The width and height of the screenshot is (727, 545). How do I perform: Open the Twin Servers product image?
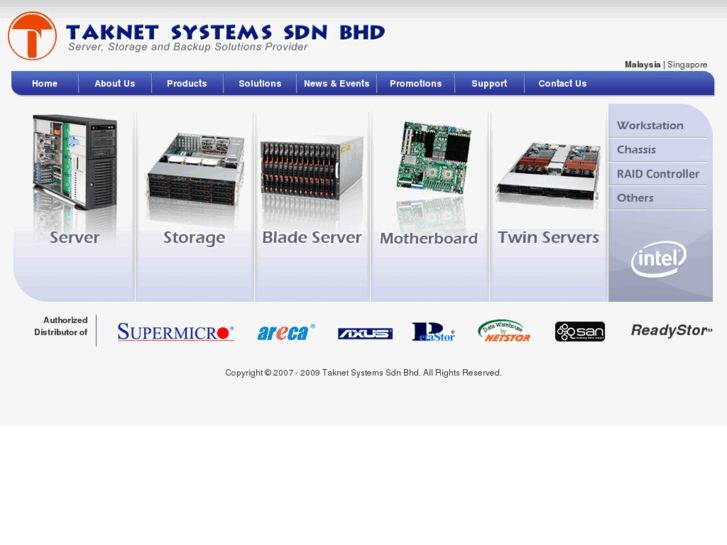pyautogui.click(x=548, y=171)
